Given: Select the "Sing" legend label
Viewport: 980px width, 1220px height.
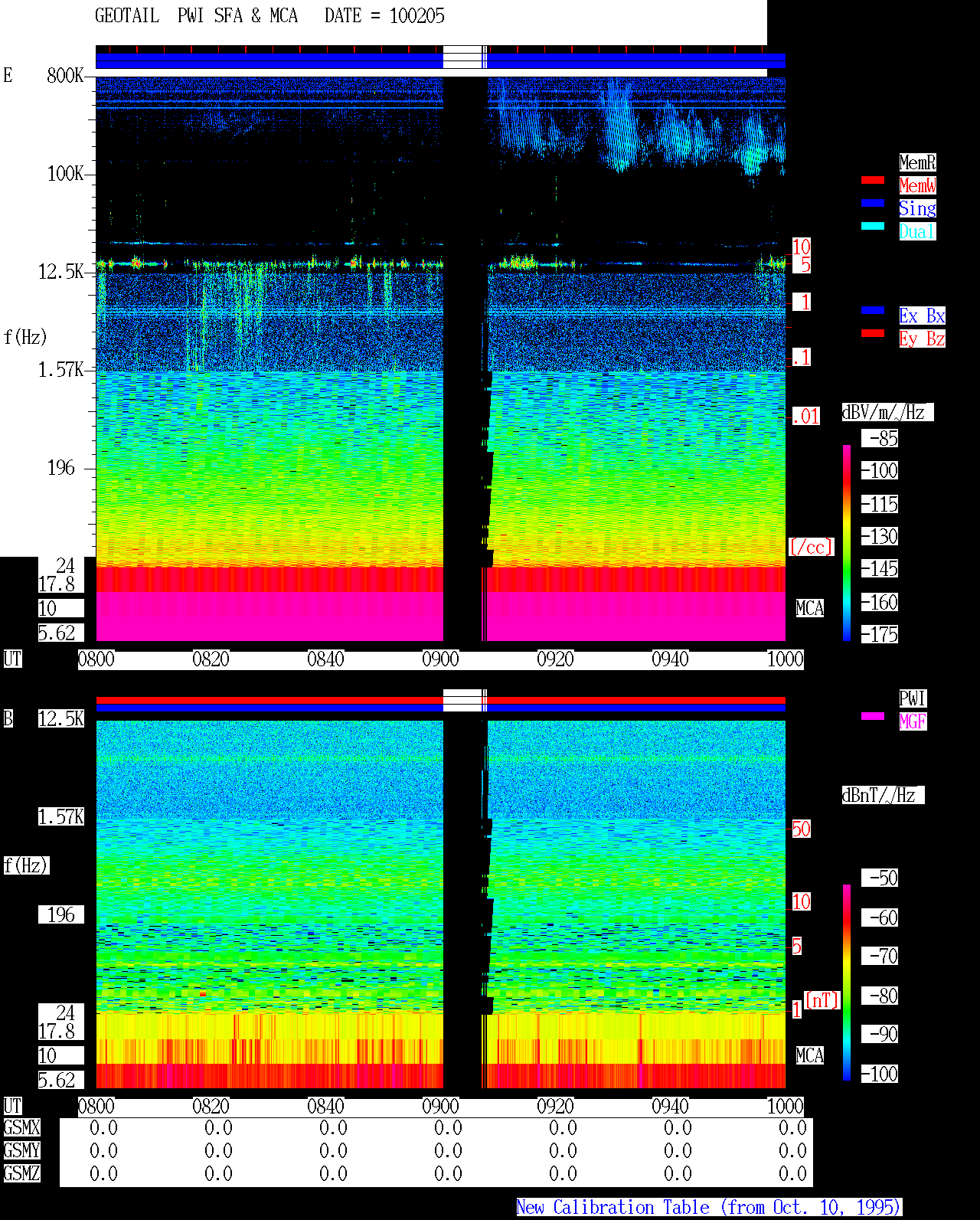Looking at the screenshot, I should 917,208.
